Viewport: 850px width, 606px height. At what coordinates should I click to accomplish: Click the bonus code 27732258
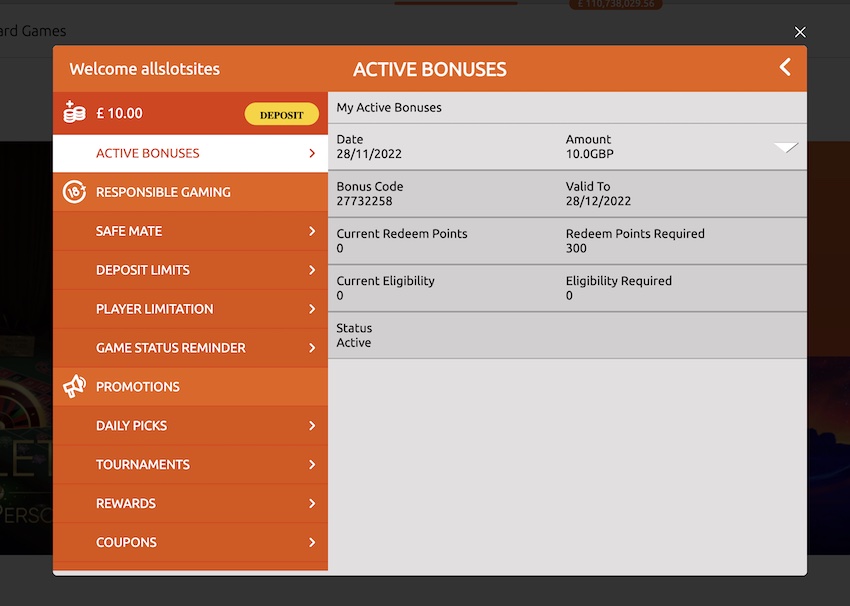pyautogui.click(x=364, y=201)
